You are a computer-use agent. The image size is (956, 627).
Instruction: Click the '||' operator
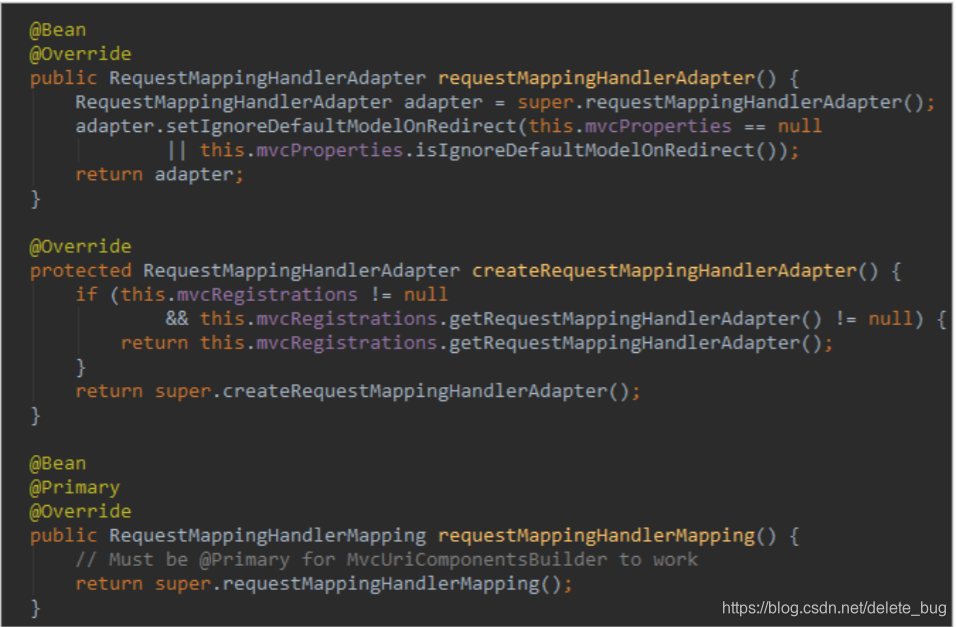pyautogui.click(x=177, y=151)
